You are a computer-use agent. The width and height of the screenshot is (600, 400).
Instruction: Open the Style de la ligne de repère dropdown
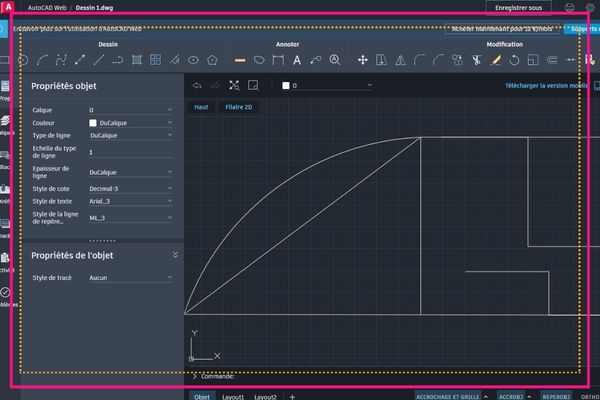(x=130, y=218)
